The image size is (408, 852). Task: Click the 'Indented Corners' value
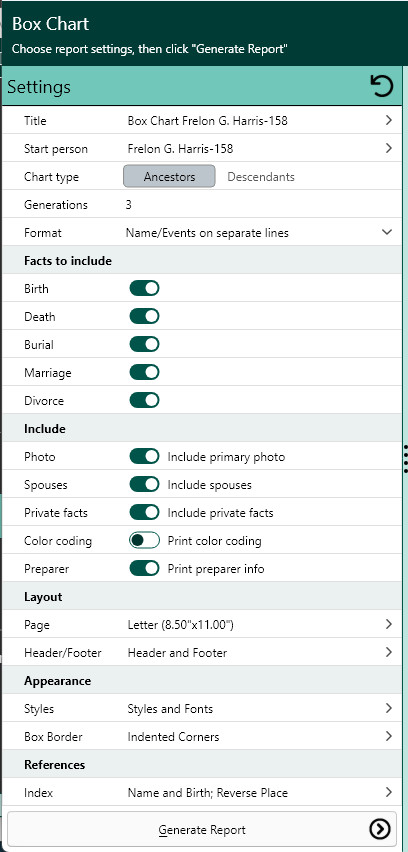173,737
